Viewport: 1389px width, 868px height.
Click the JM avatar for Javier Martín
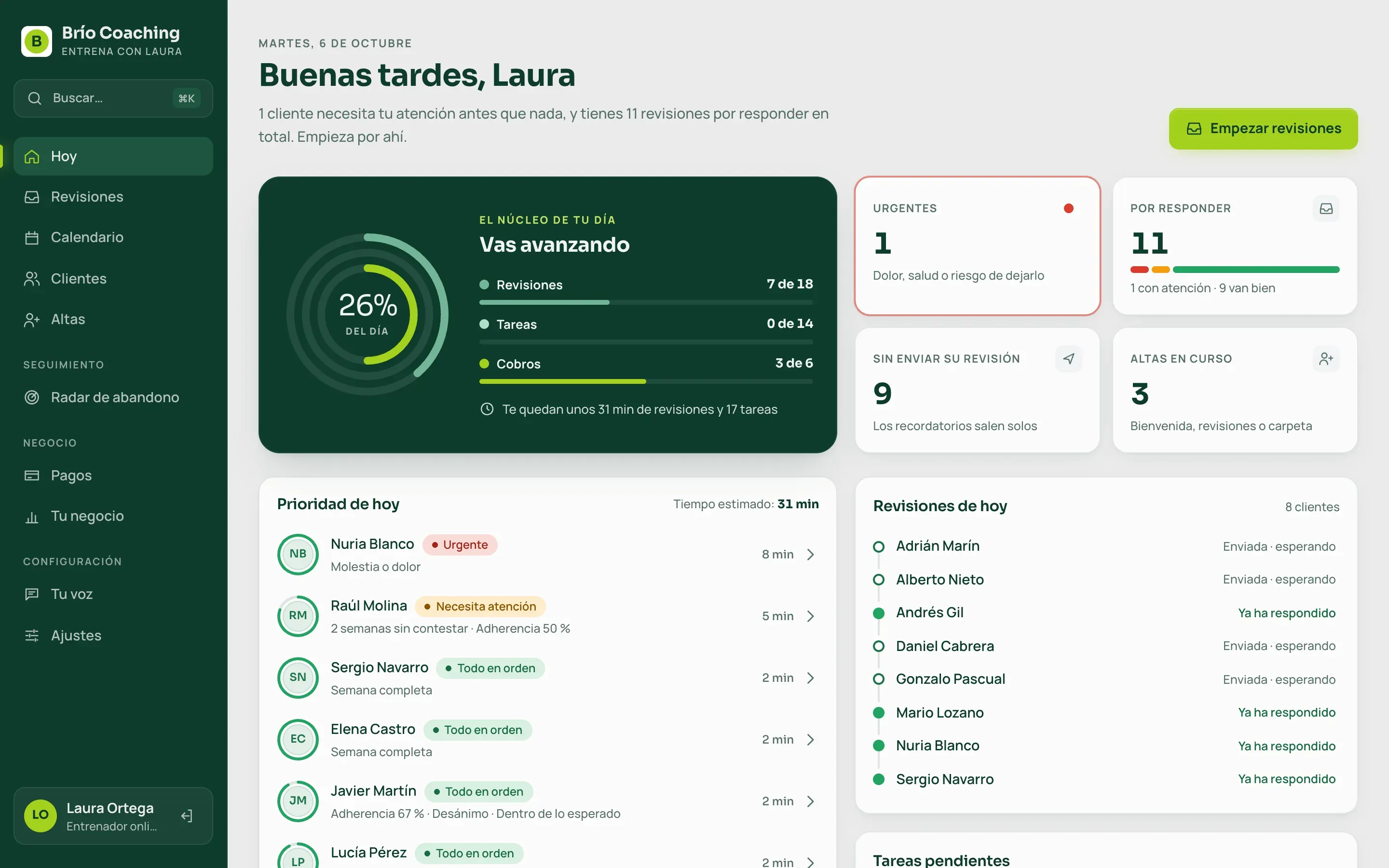[297, 801]
